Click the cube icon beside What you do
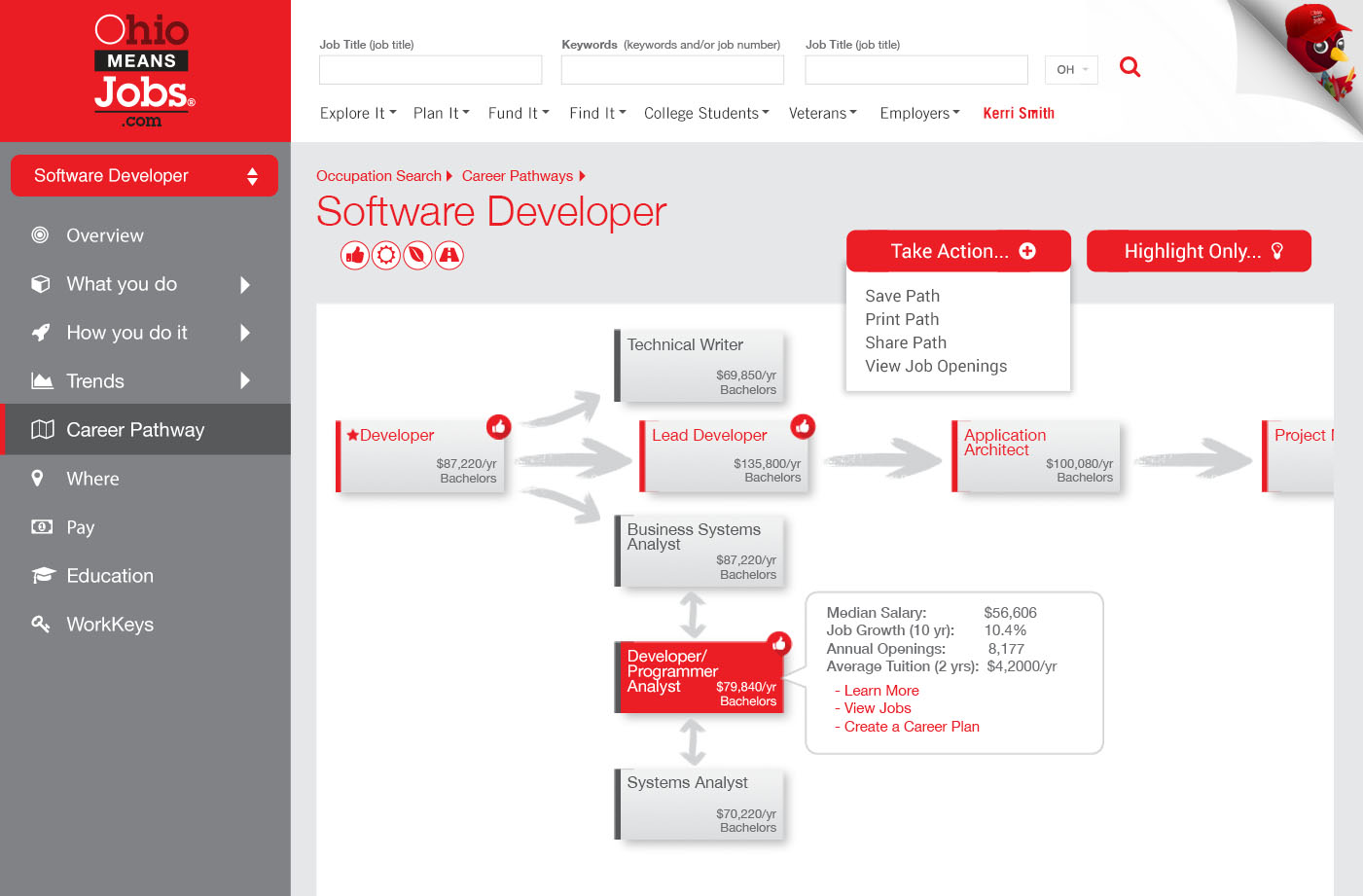 [41, 284]
